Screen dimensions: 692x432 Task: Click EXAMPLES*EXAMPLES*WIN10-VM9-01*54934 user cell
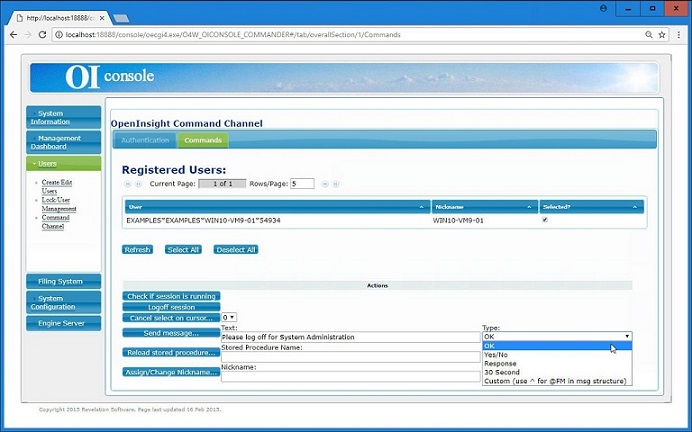203,220
